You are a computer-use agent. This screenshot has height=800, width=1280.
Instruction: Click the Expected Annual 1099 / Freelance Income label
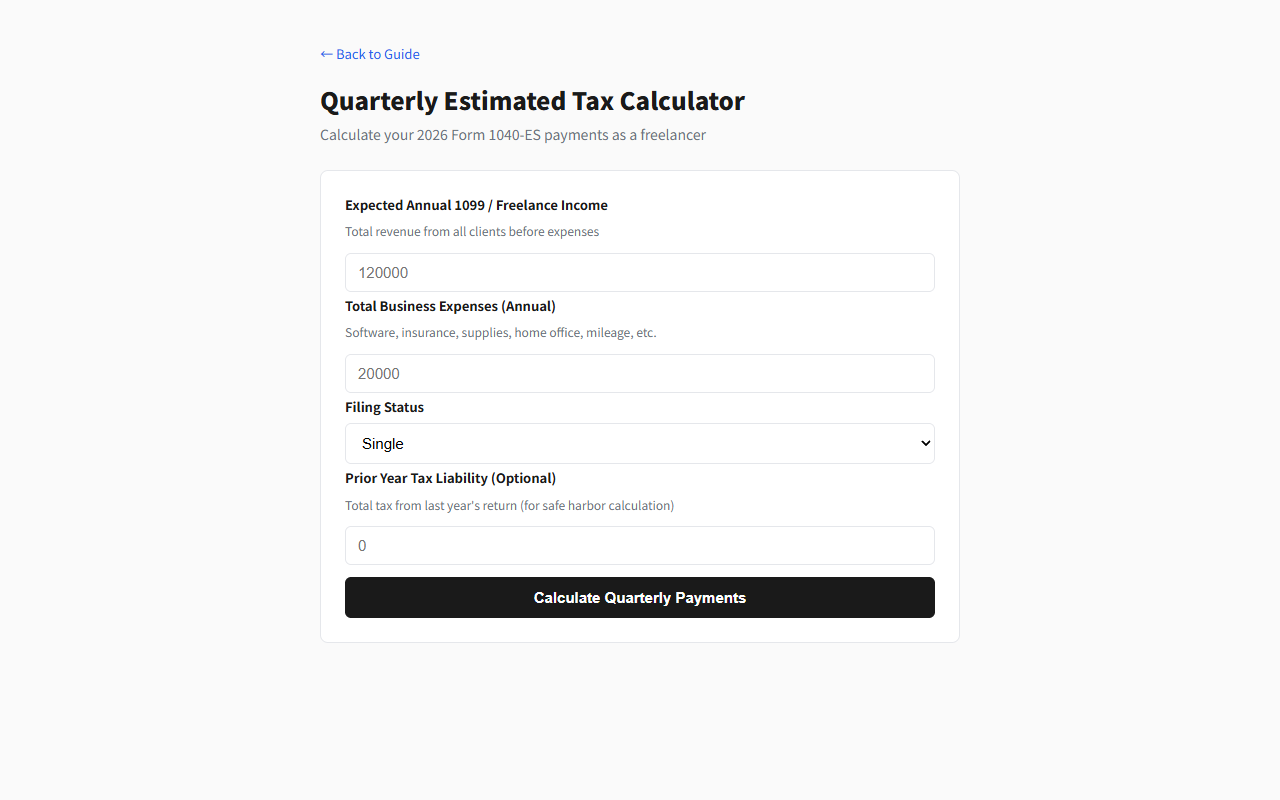tap(476, 205)
